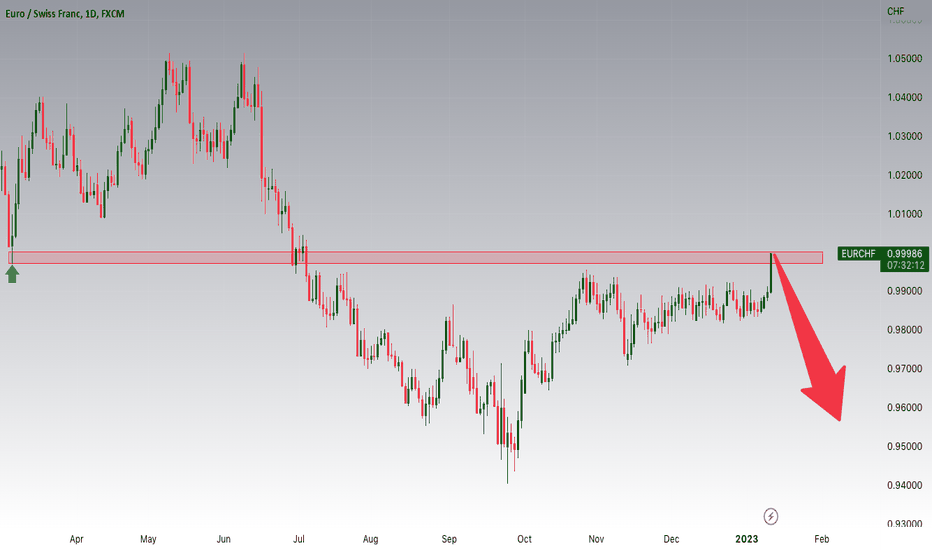Click the Jun label on time axis

[x=223, y=539]
